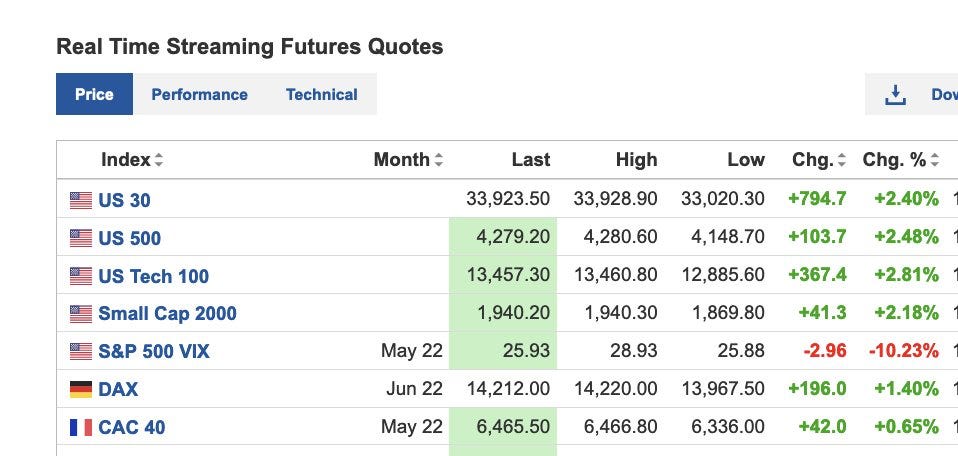Sort by Chg. % column arrows
958x456 pixels.
click(x=934, y=160)
